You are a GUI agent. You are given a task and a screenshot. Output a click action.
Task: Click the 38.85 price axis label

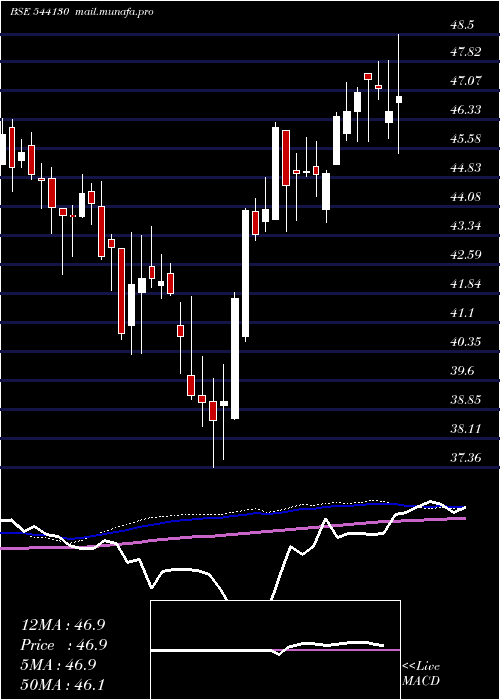click(465, 400)
